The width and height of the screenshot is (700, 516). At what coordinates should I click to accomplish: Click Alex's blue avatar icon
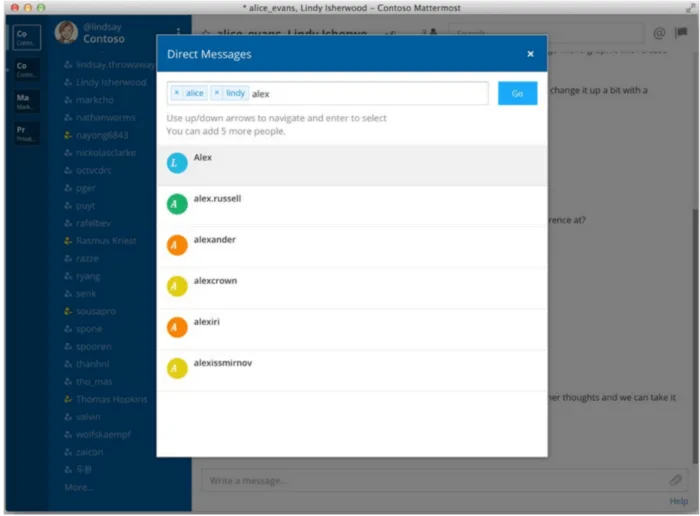coord(177,163)
